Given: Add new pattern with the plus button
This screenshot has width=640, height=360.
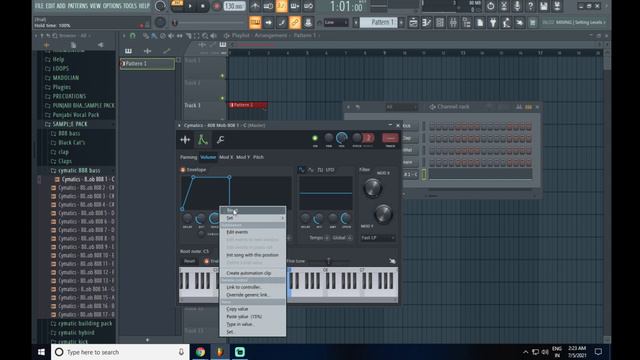Looking at the screenshot, I should click(x=401, y=22).
